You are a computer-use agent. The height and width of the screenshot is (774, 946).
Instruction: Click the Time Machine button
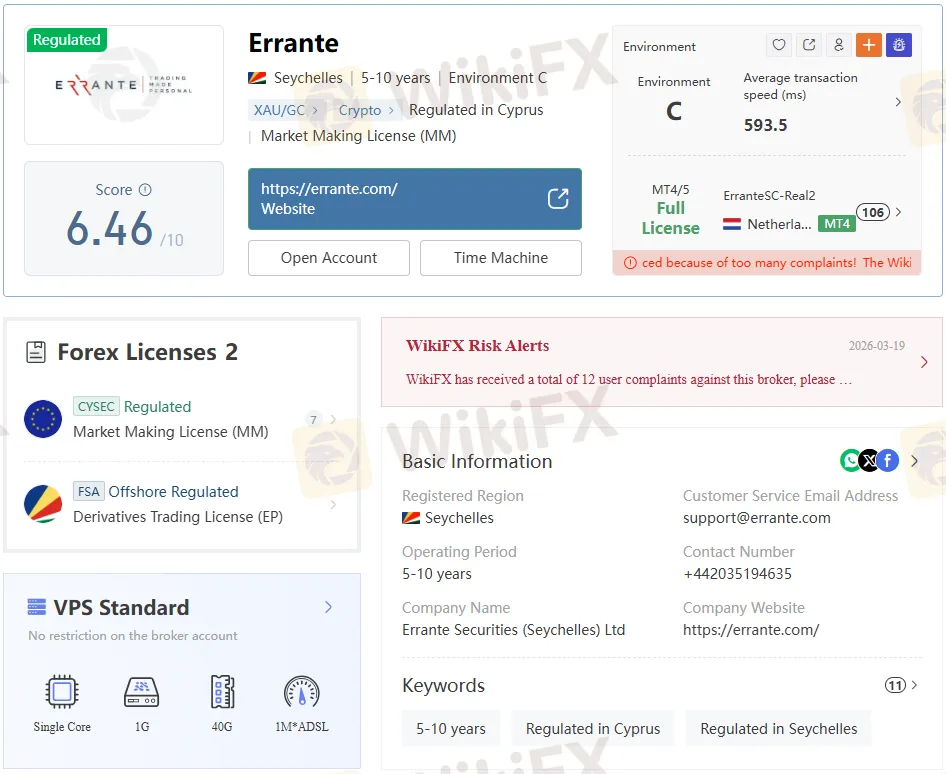click(501, 258)
